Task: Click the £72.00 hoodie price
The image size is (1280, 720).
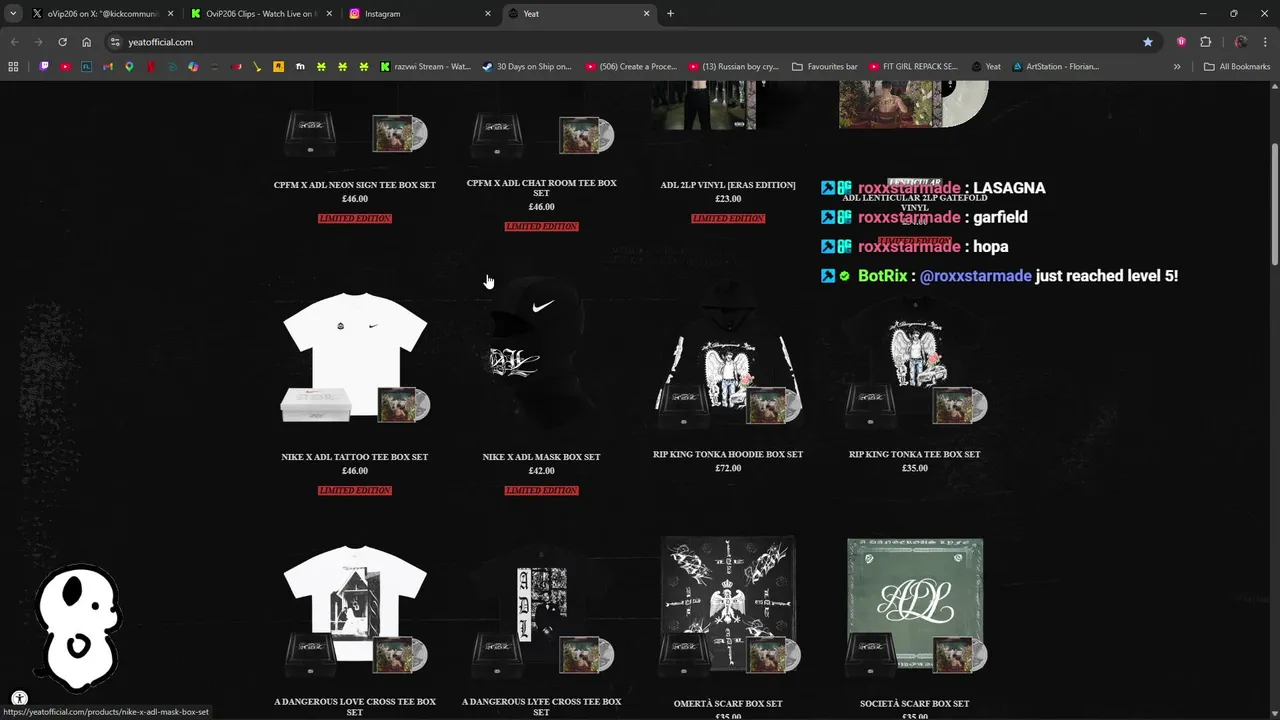Action: pyautogui.click(x=728, y=468)
